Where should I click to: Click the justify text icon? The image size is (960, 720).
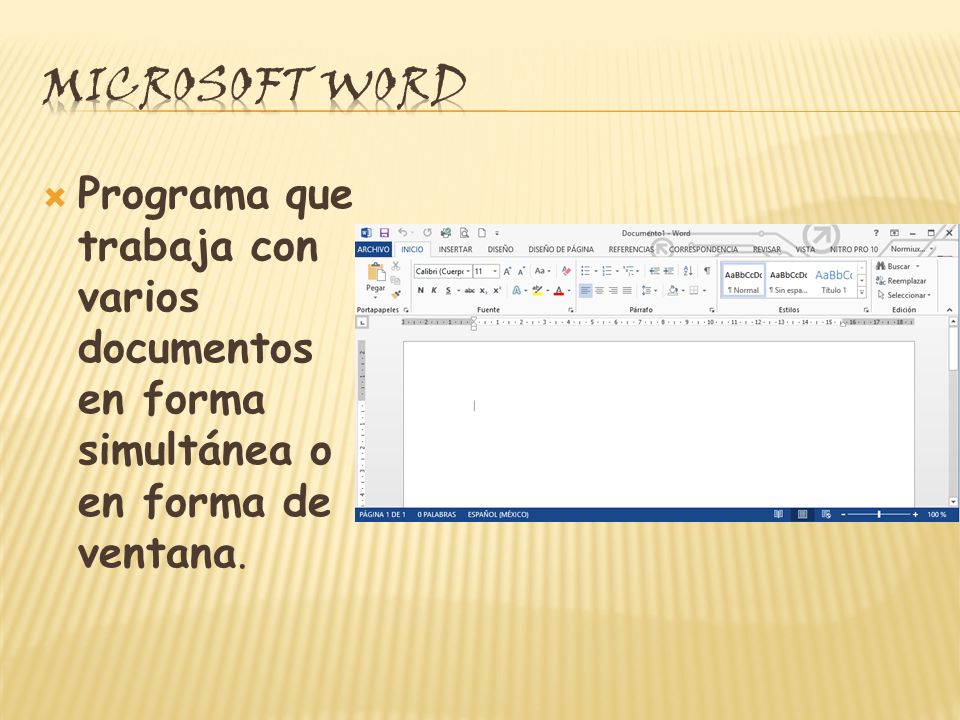(627, 291)
